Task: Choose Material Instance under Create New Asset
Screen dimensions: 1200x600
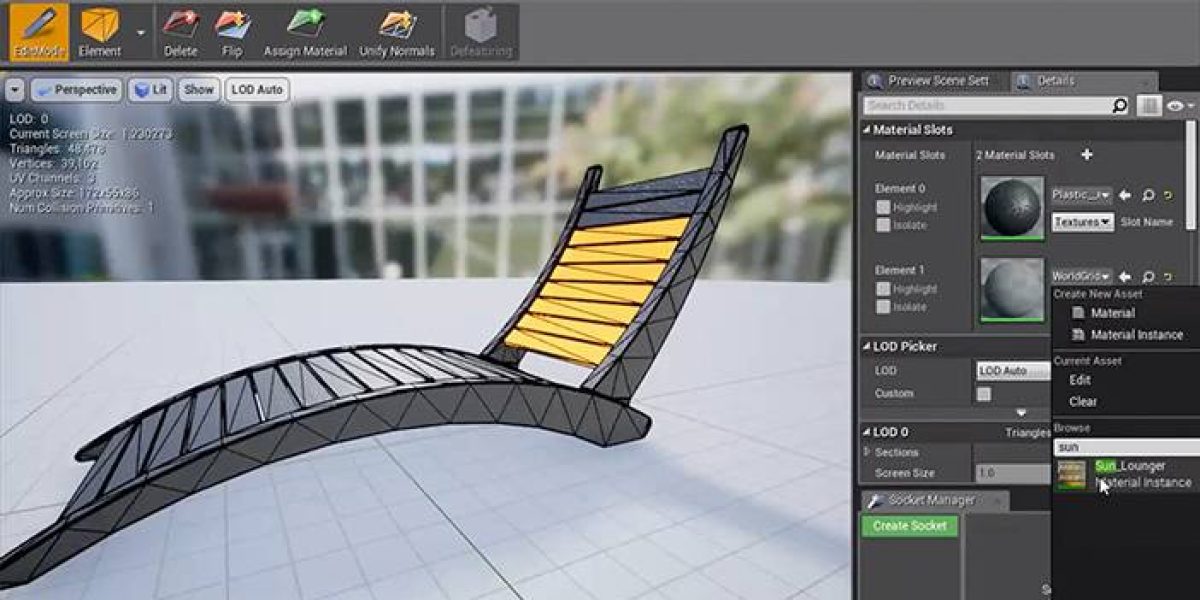Action: tap(1136, 335)
